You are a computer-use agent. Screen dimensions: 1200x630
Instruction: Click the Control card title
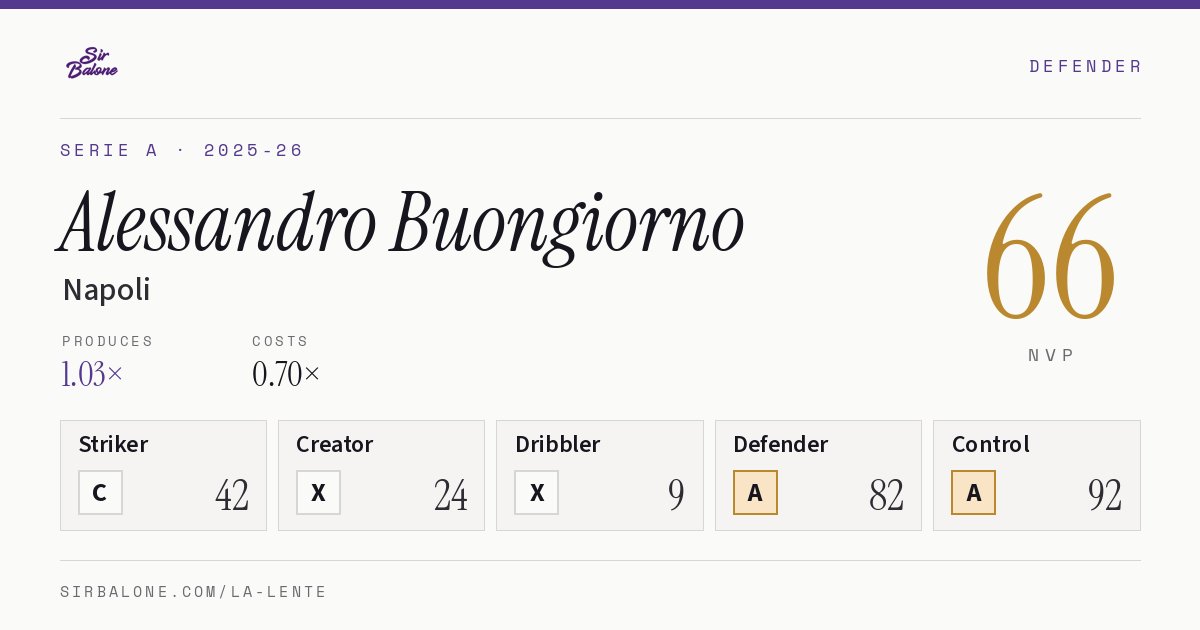pos(990,444)
